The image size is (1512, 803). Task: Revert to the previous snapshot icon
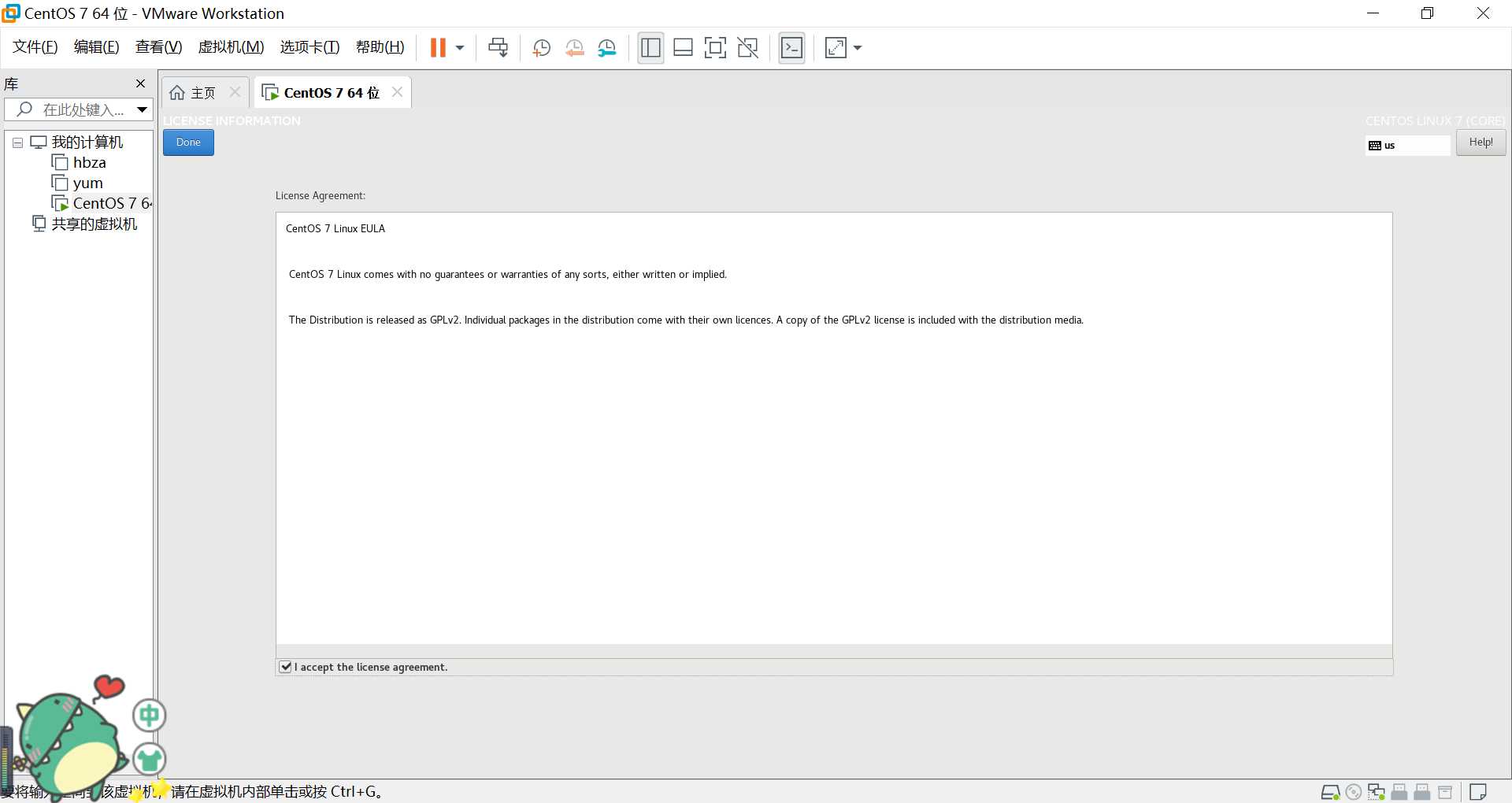click(x=574, y=48)
